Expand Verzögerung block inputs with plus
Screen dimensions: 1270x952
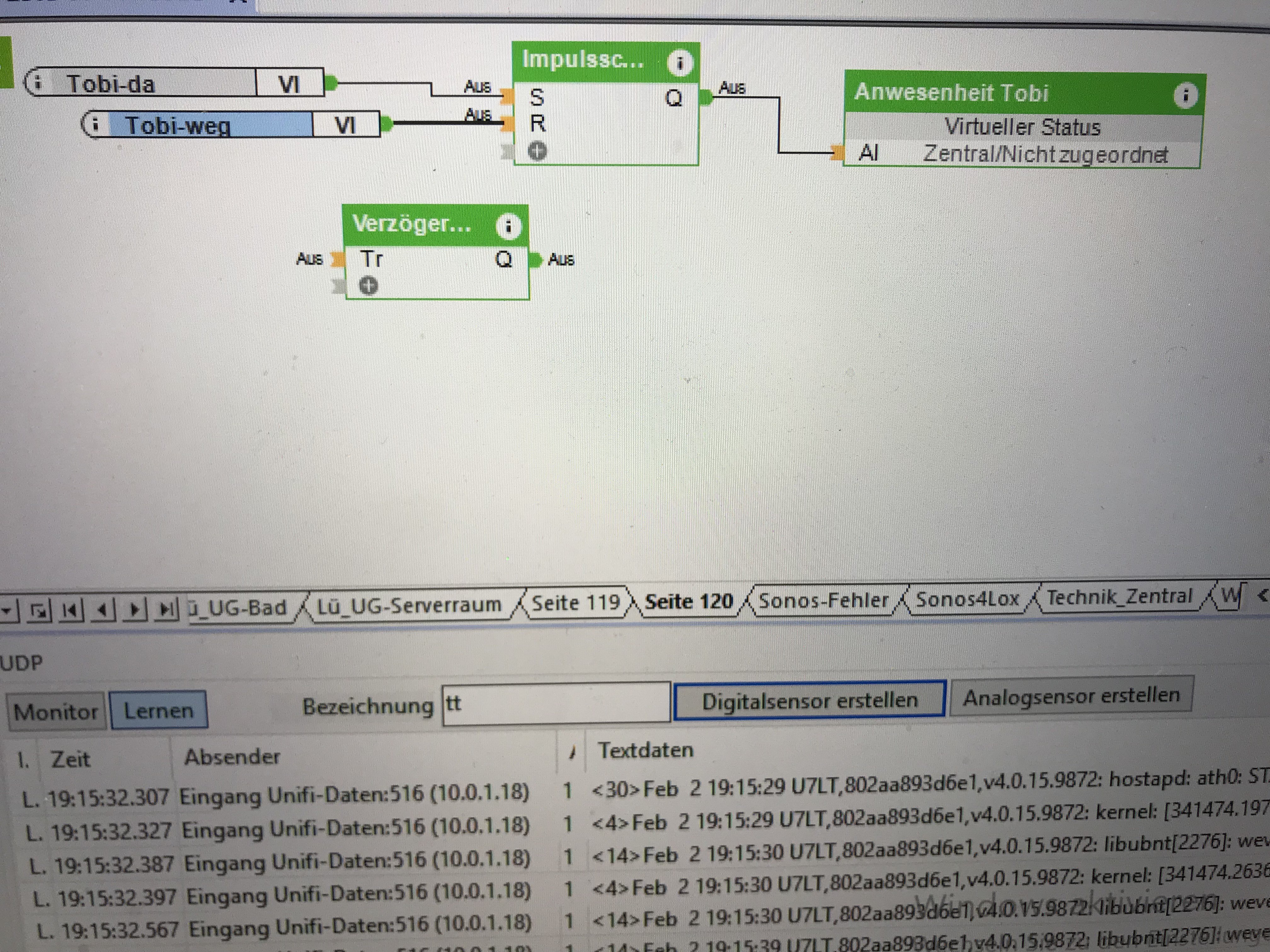(369, 285)
